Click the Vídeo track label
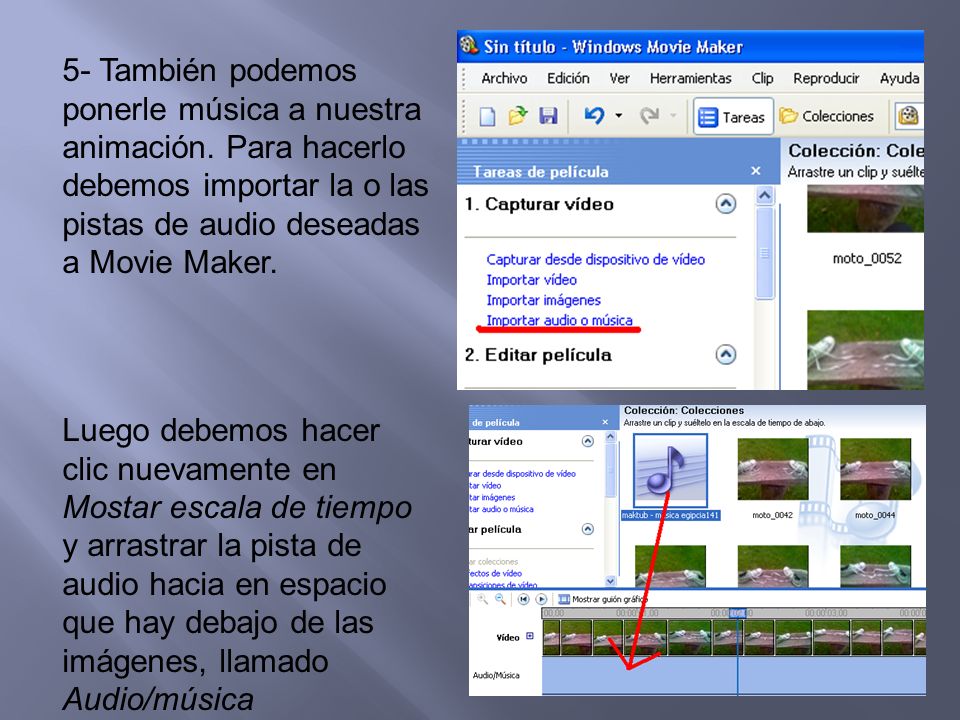 click(x=508, y=637)
